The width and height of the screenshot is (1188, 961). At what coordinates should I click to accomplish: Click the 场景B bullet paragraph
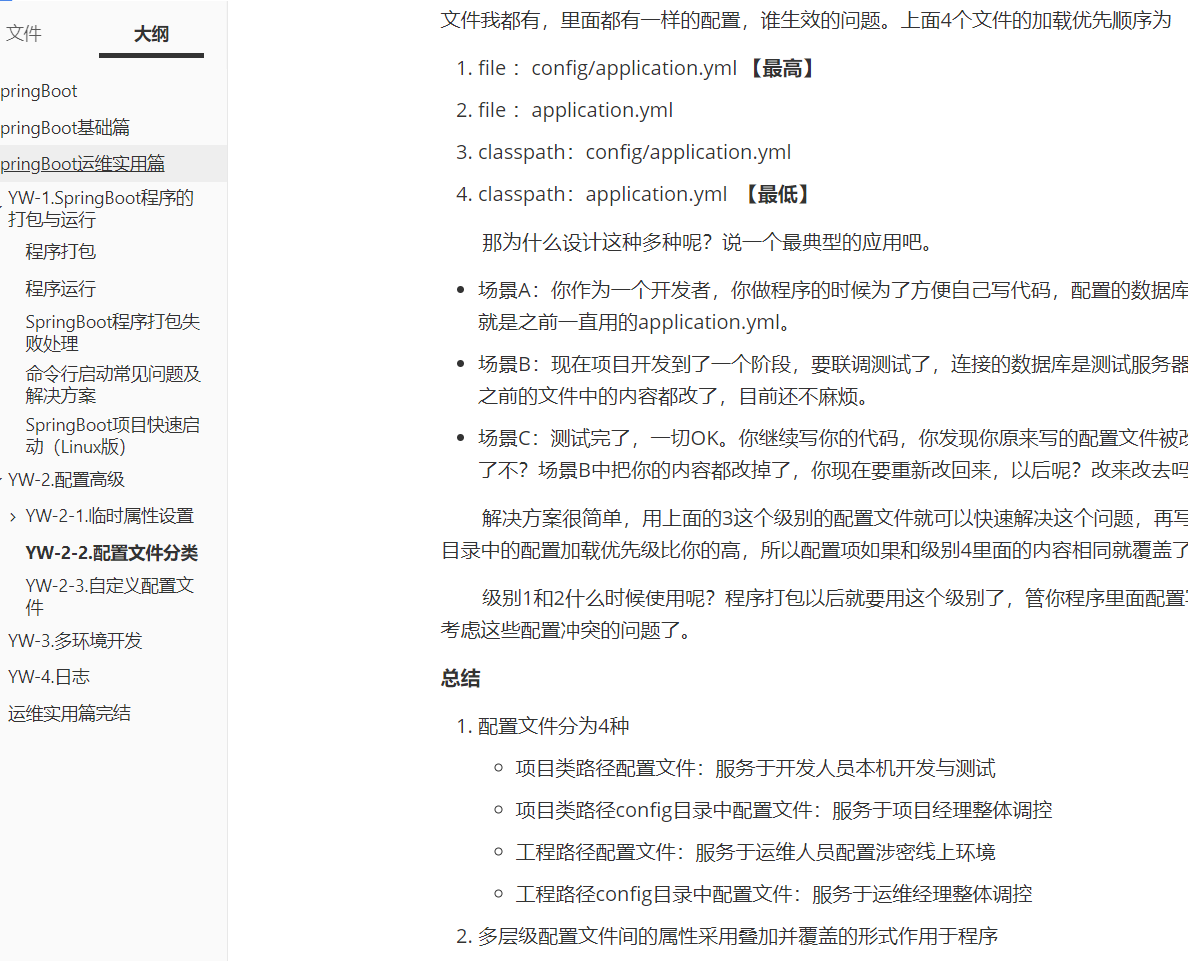pyautogui.click(x=833, y=380)
